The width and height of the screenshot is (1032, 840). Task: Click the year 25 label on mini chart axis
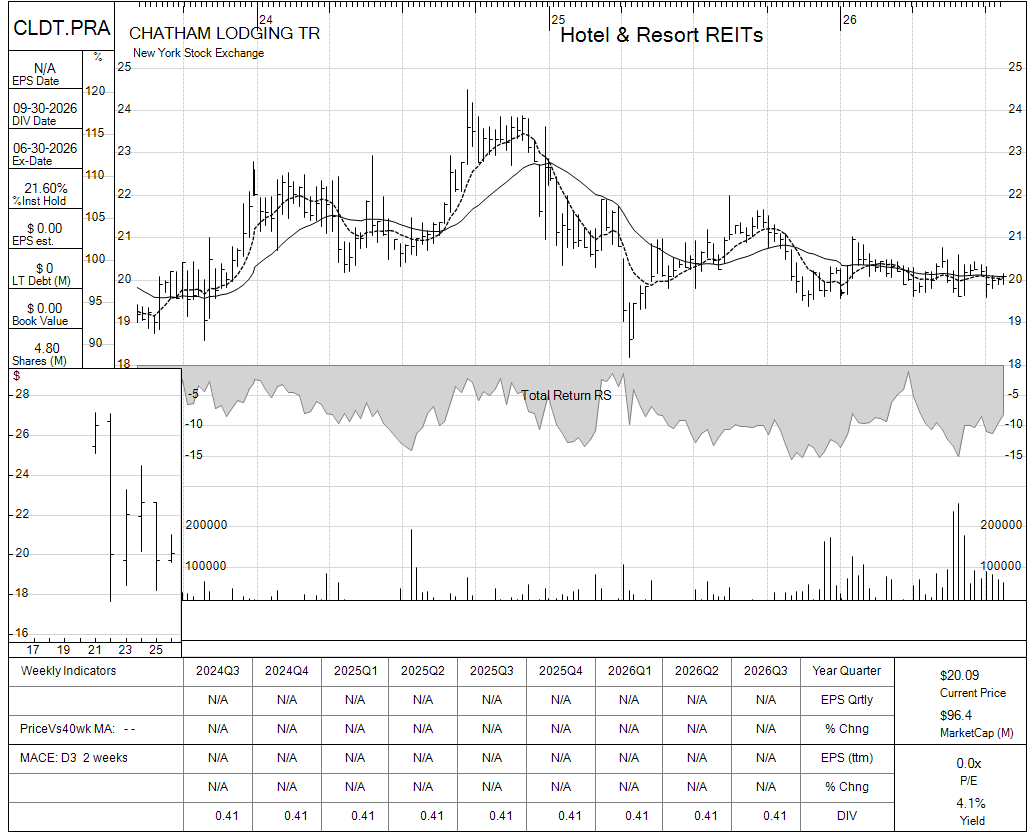[155, 650]
